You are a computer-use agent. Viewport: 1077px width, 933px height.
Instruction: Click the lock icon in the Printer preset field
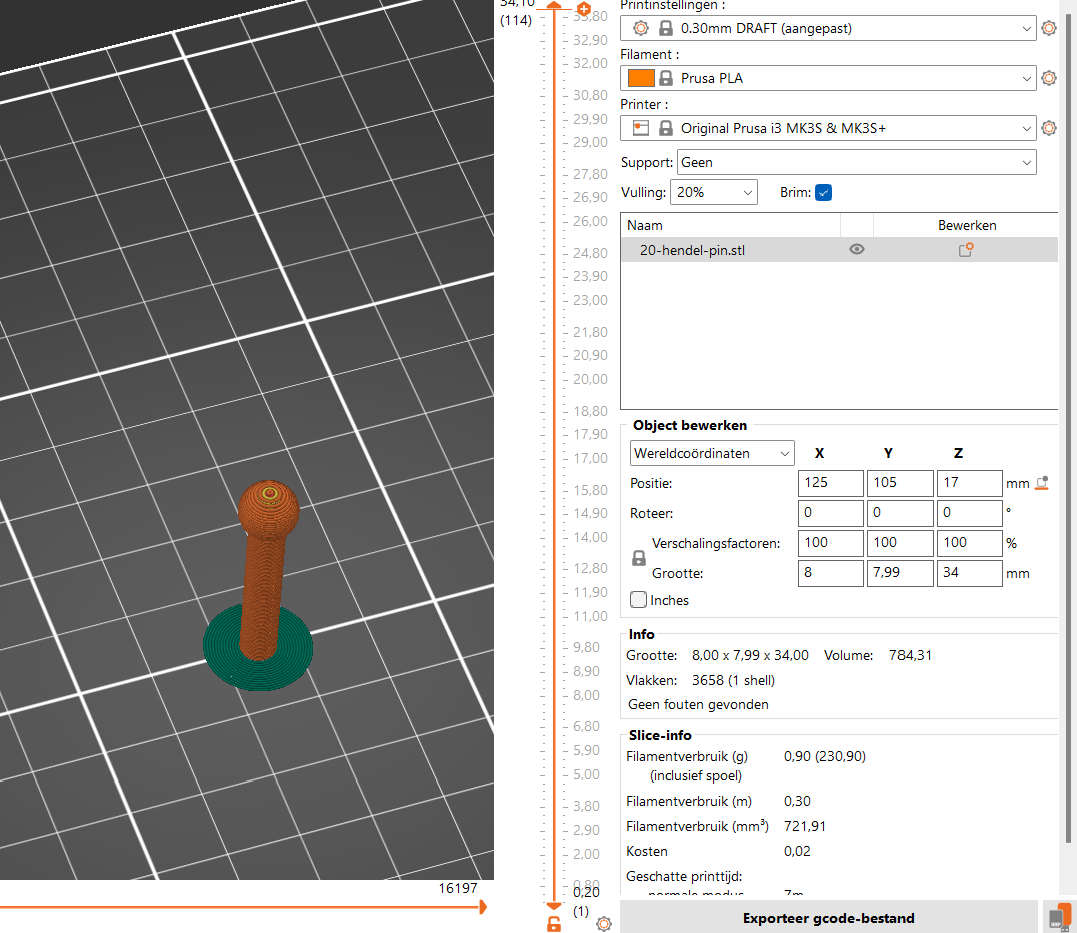[x=666, y=128]
